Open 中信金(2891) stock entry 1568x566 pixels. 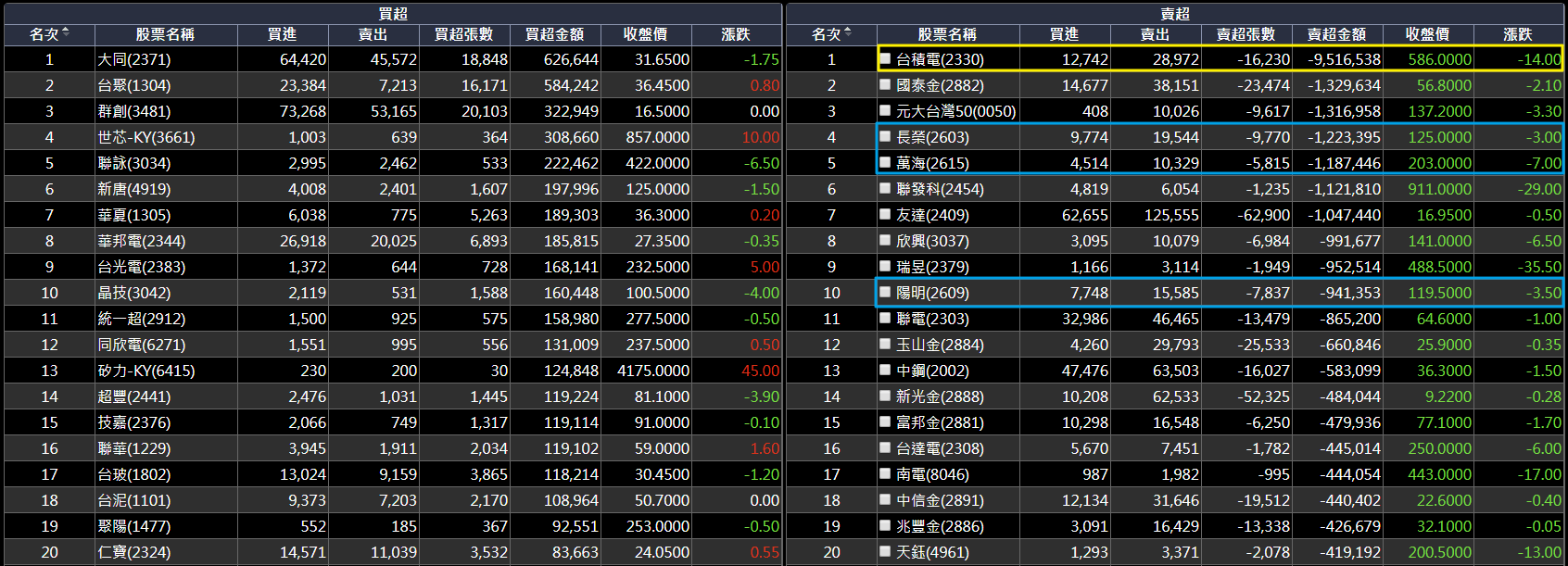[941, 500]
